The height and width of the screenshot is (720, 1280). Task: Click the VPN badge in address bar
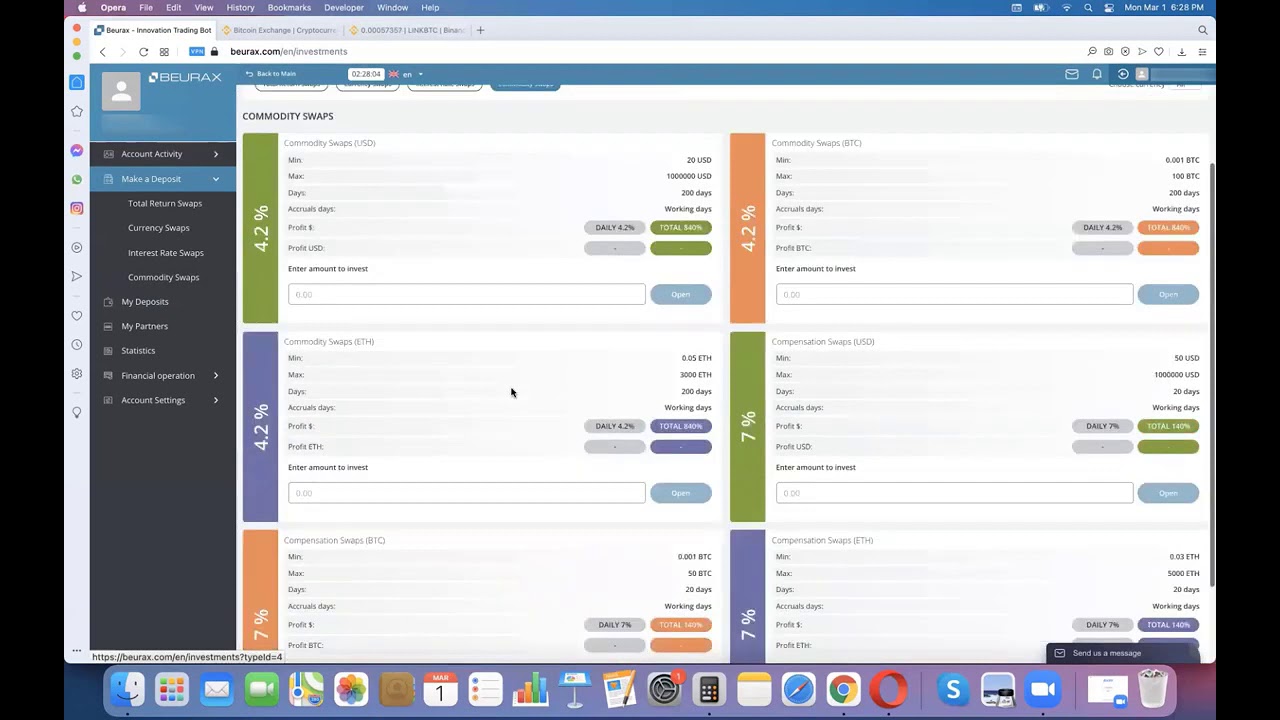(x=197, y=52)
